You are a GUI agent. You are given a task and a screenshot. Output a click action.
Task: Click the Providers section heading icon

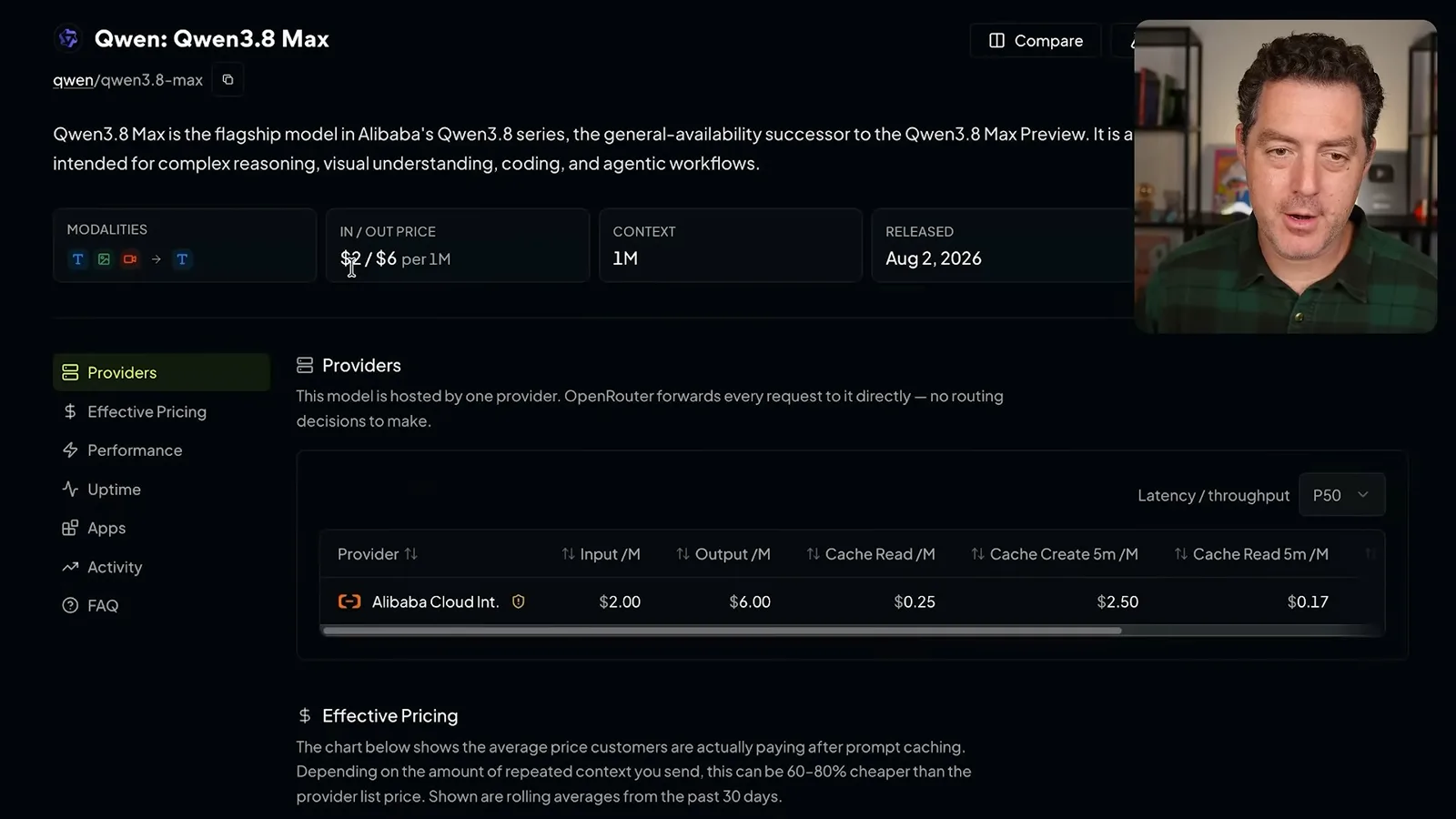pyautogui.click(x=305, y=365)
